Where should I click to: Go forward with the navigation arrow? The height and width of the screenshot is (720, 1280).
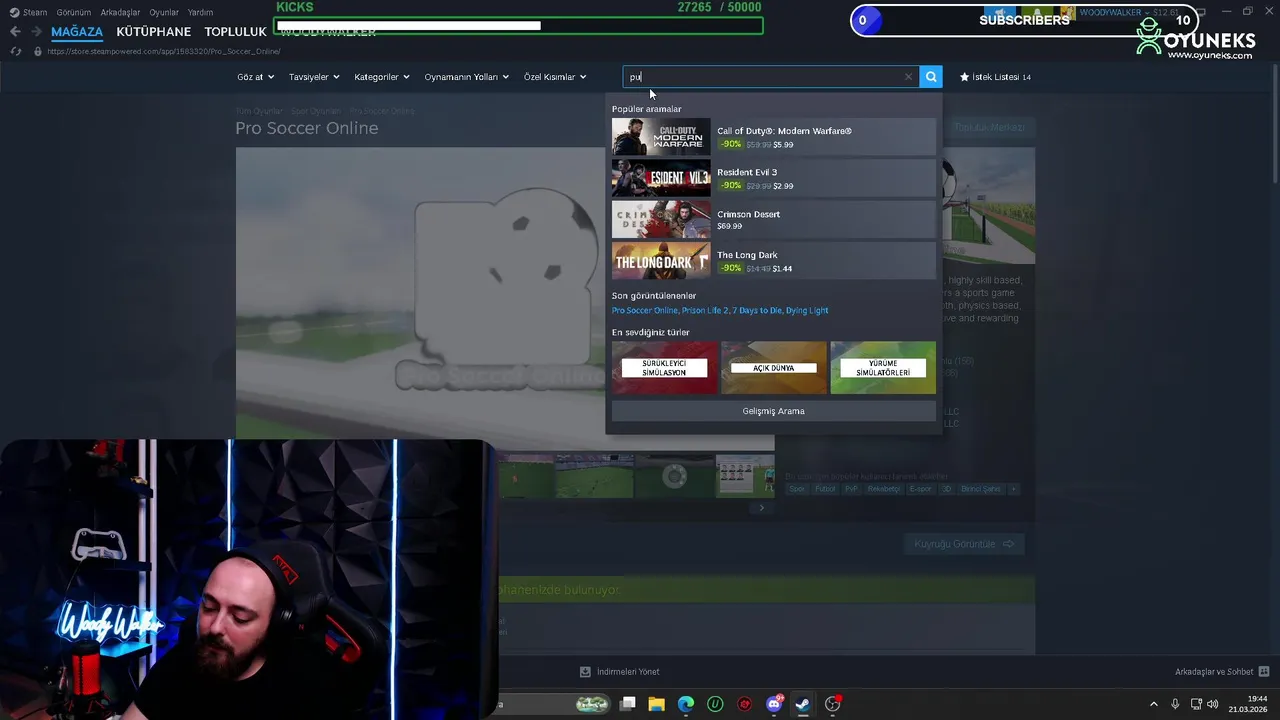click(x=36, y=32)
